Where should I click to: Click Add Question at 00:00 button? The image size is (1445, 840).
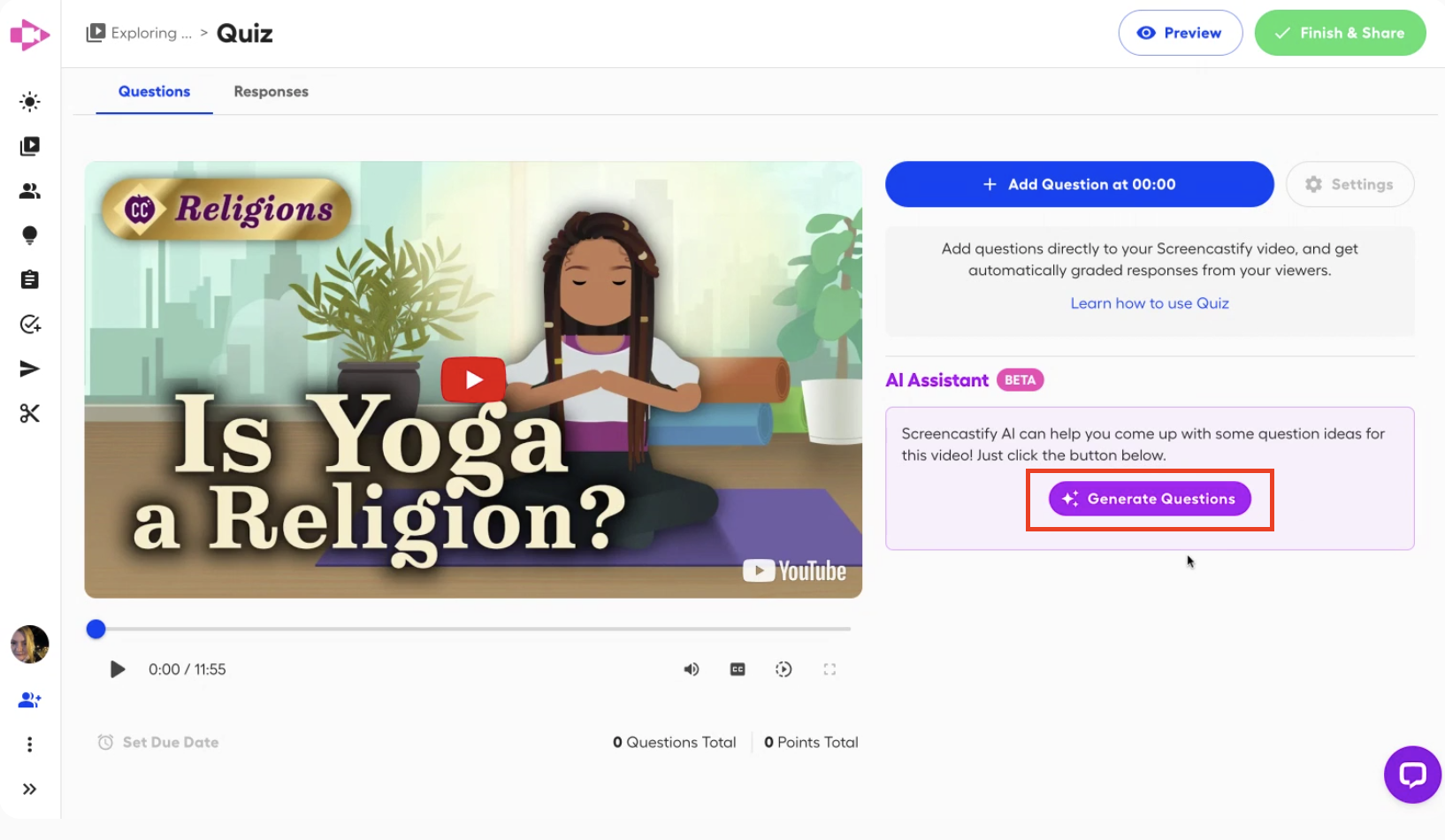point(1079,184)
